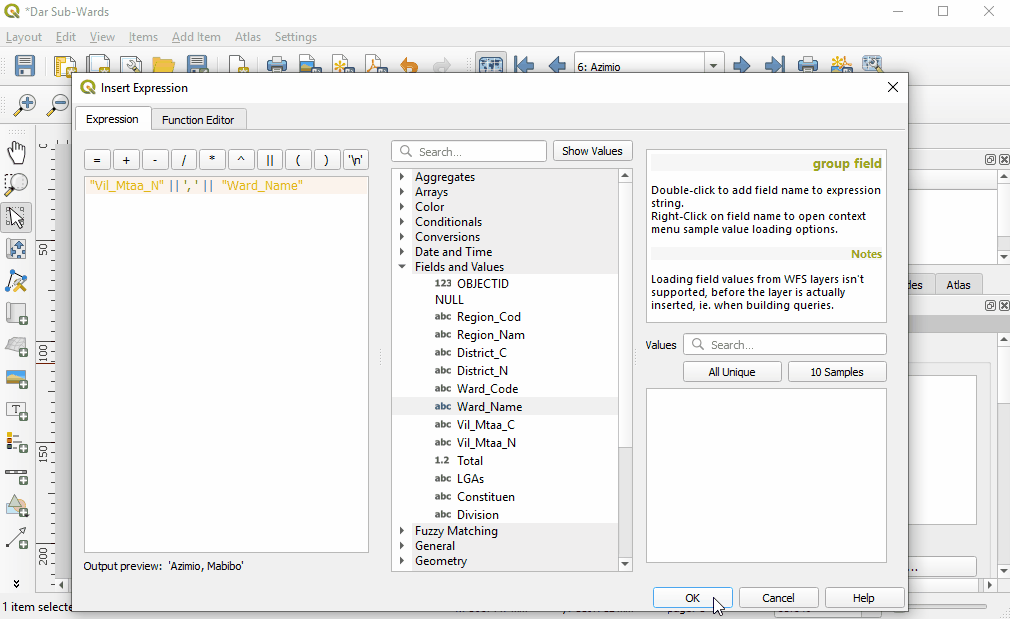Click the Save Project icon
This screenshot has height=619, width=1010.
click(x=25, y=66)
